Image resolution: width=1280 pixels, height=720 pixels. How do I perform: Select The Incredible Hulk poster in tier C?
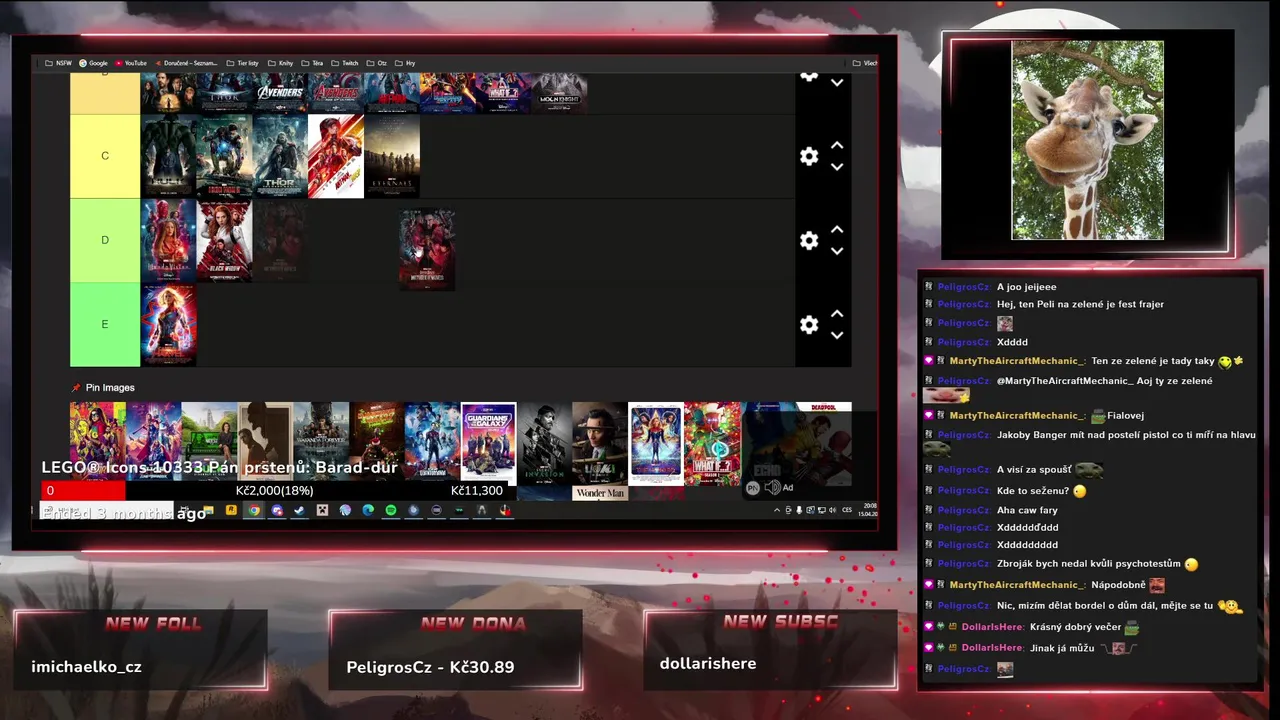click(168, 156)
